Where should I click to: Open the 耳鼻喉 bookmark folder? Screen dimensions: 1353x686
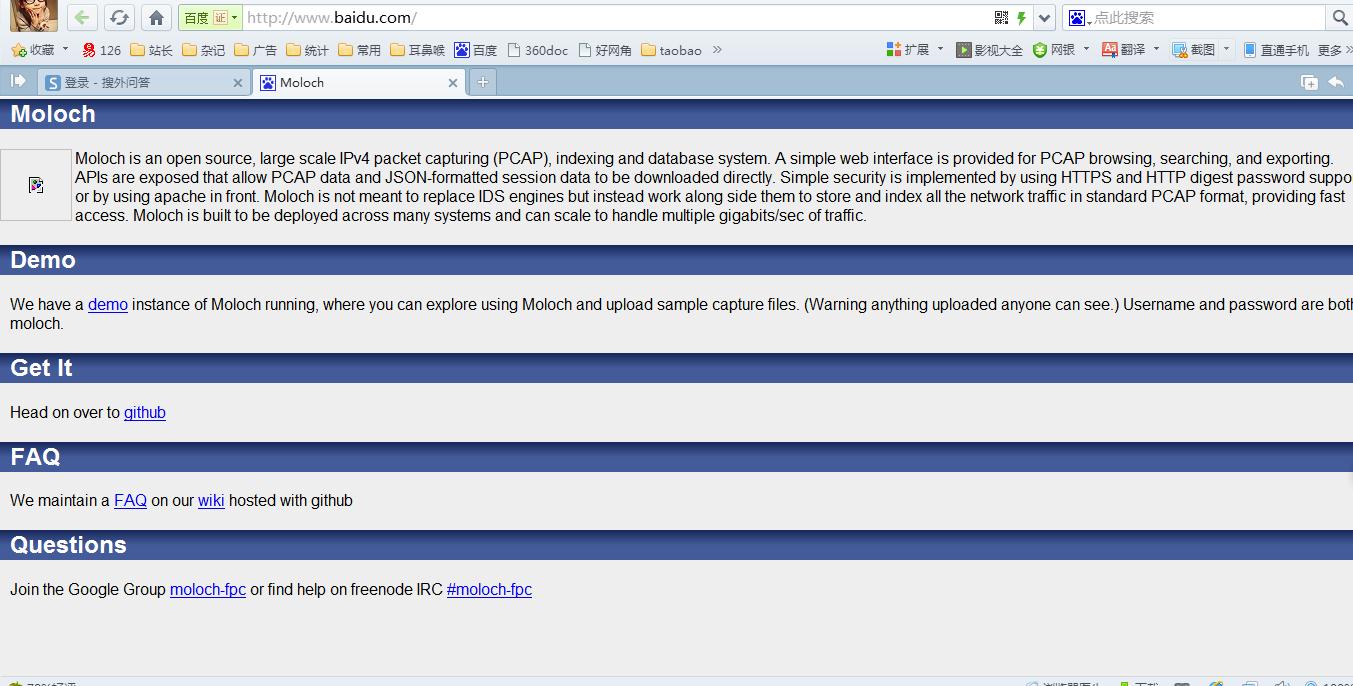point(417,50)
